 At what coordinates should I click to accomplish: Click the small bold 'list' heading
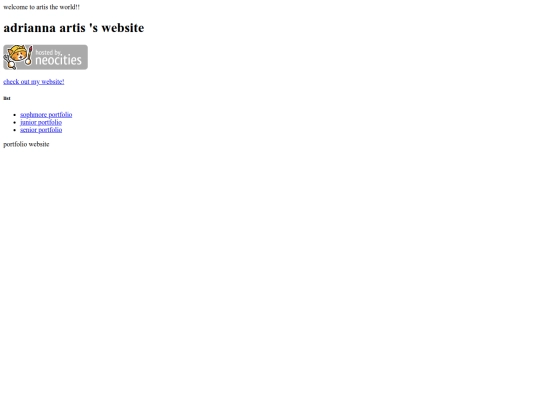(x=7, y=98)
